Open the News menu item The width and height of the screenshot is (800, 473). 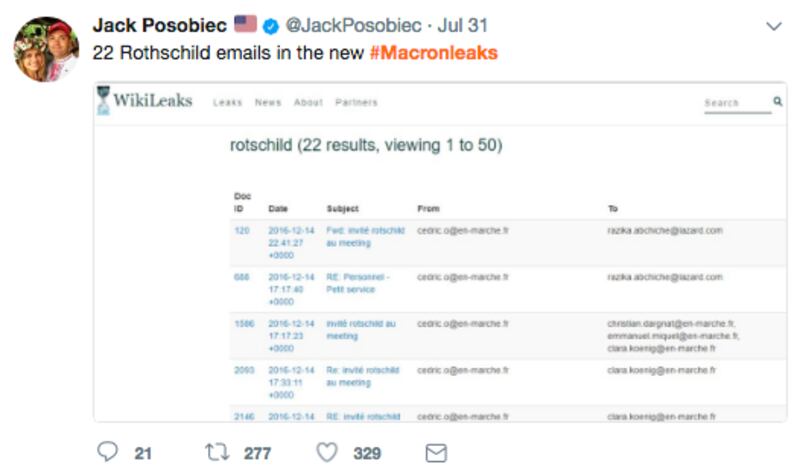(268, 103)
